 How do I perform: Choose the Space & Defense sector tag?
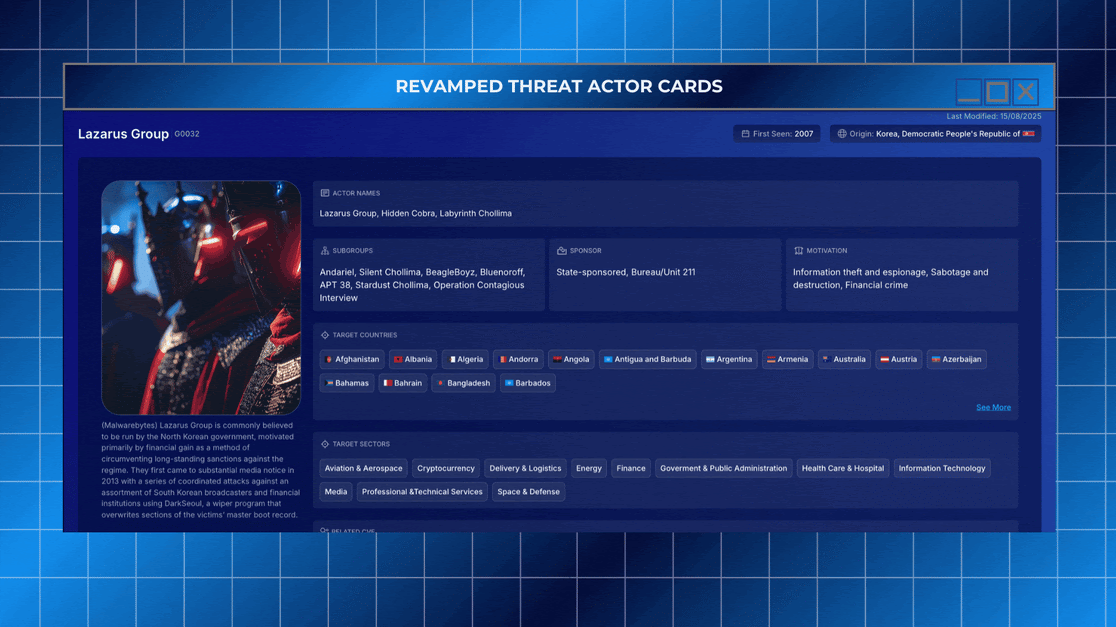[x=528, y=492]
